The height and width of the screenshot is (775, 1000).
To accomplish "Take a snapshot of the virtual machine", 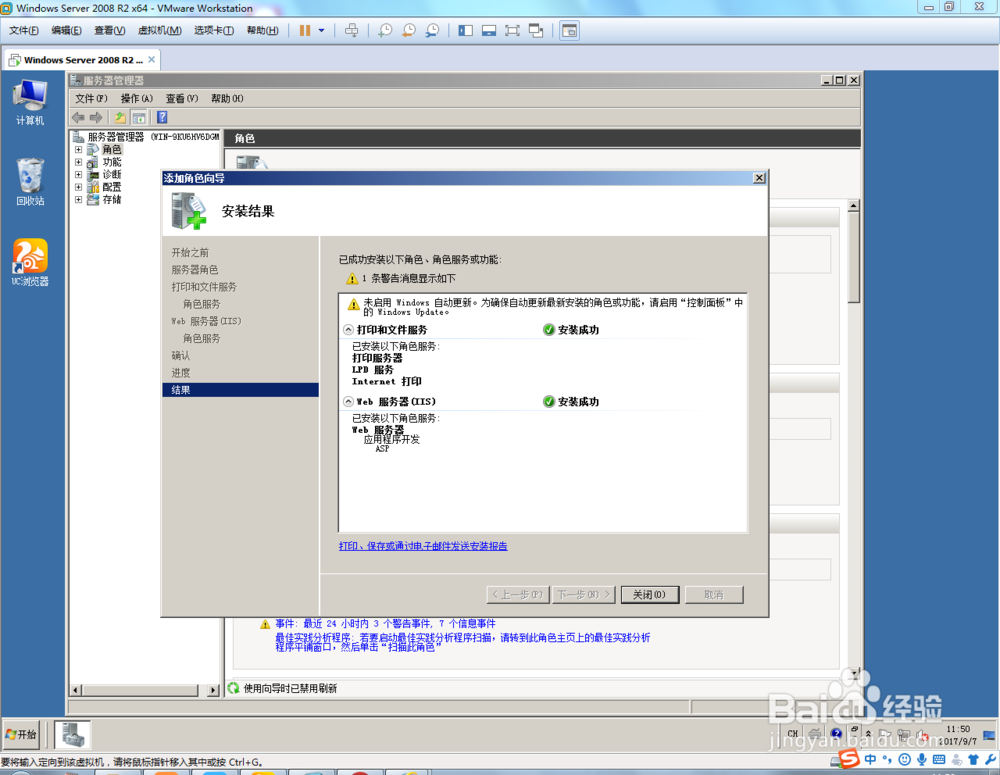I will 385,31.
